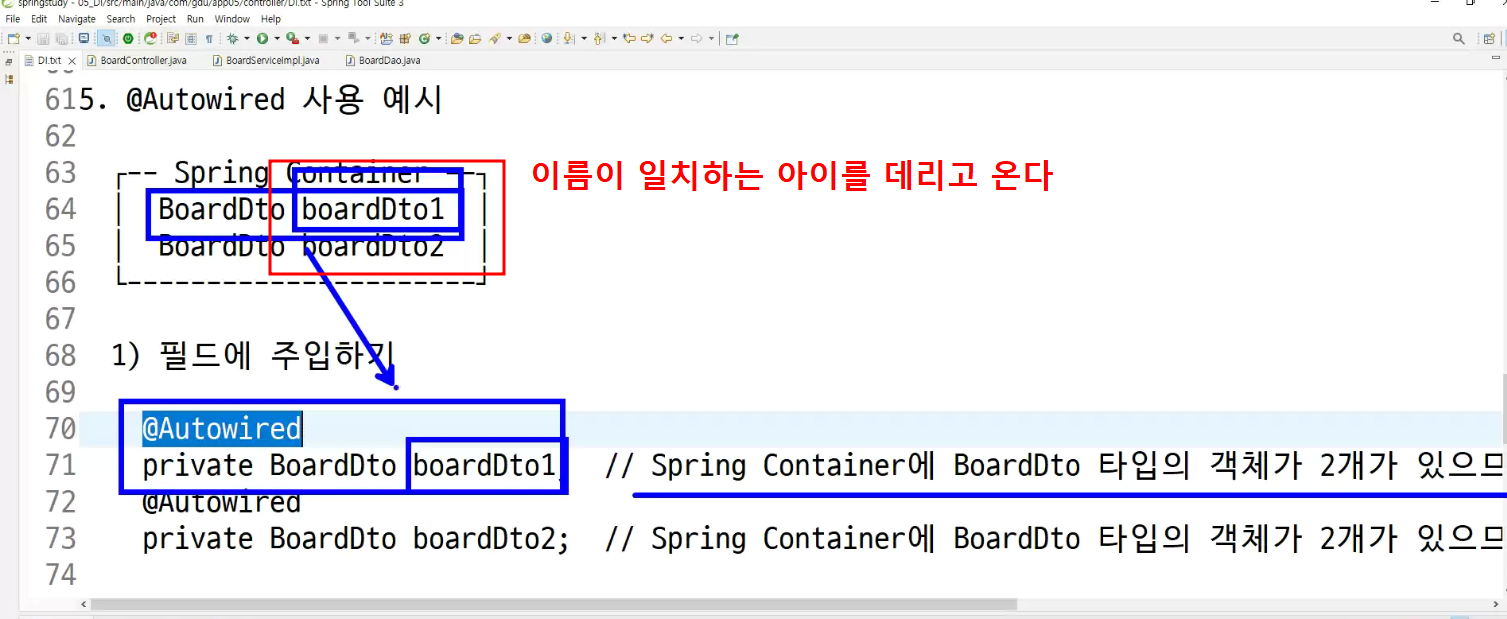1507x619 pixels.
Task: Click the New Java Package icon
Action: click(x=405, y=39)
